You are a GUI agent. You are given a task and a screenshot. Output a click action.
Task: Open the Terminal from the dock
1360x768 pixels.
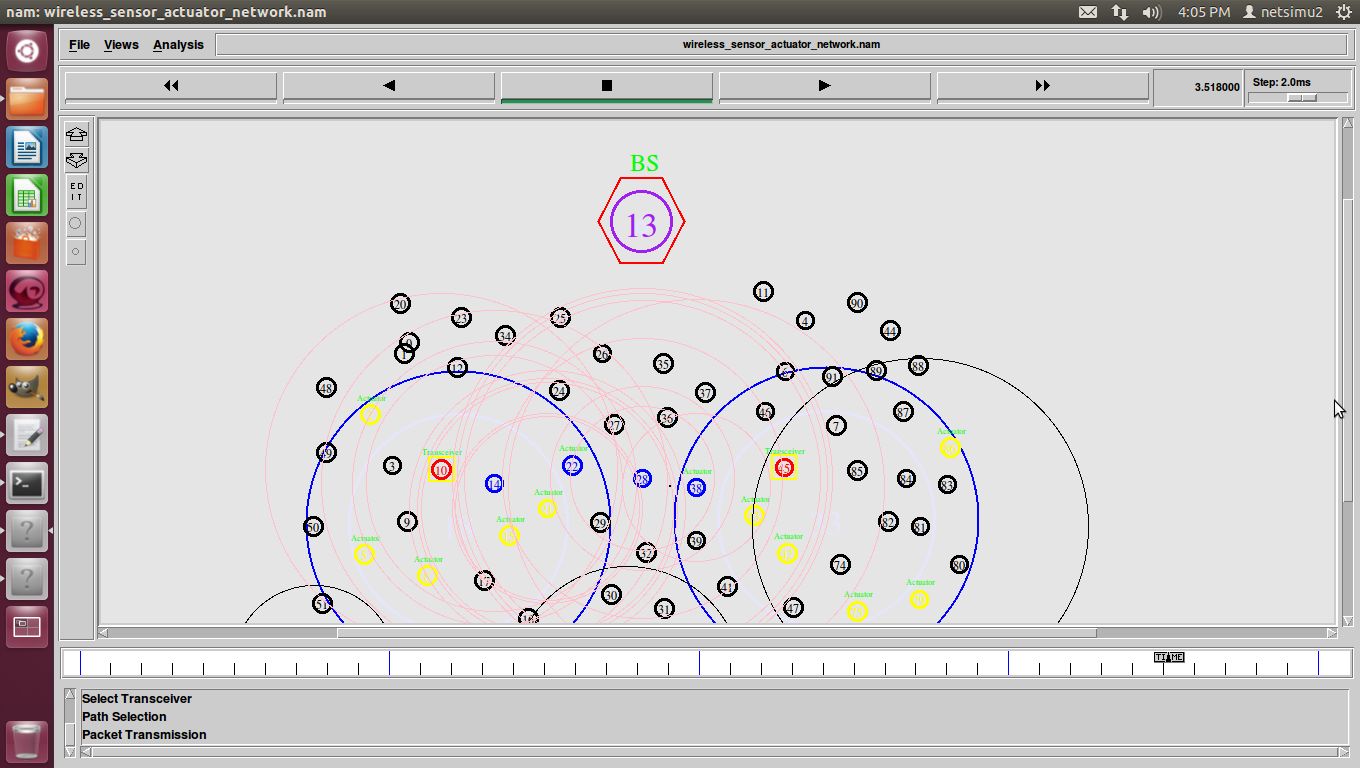27,484
